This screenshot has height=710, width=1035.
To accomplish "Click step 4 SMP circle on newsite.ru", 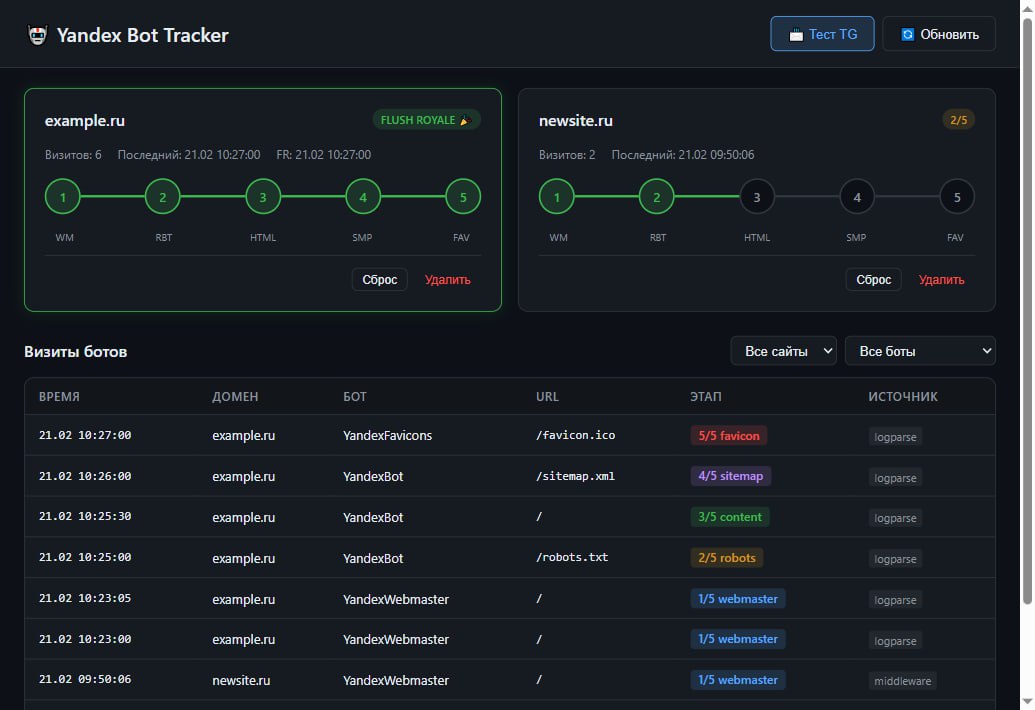I will (857, 197).
